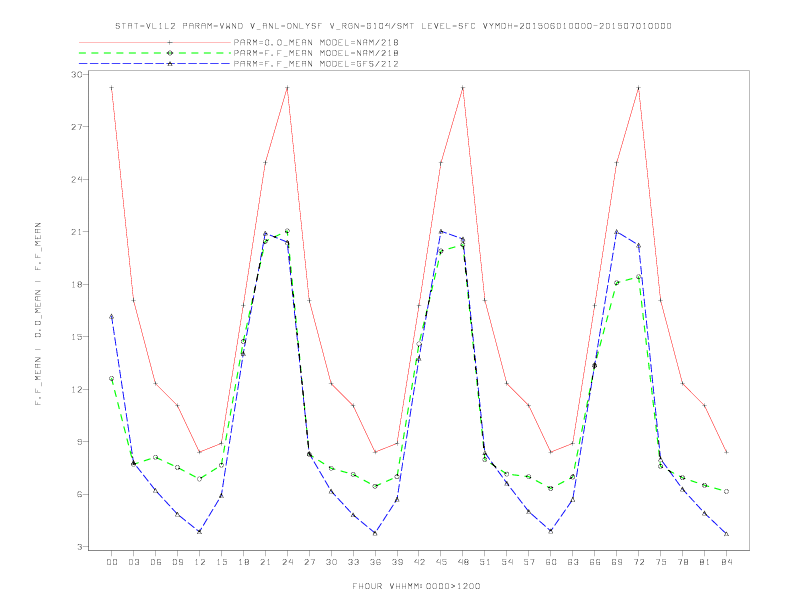Viewport: 792px width, 612px height.
Task: Click x-axis forecast hour tick 84
Action: point(727,562)
